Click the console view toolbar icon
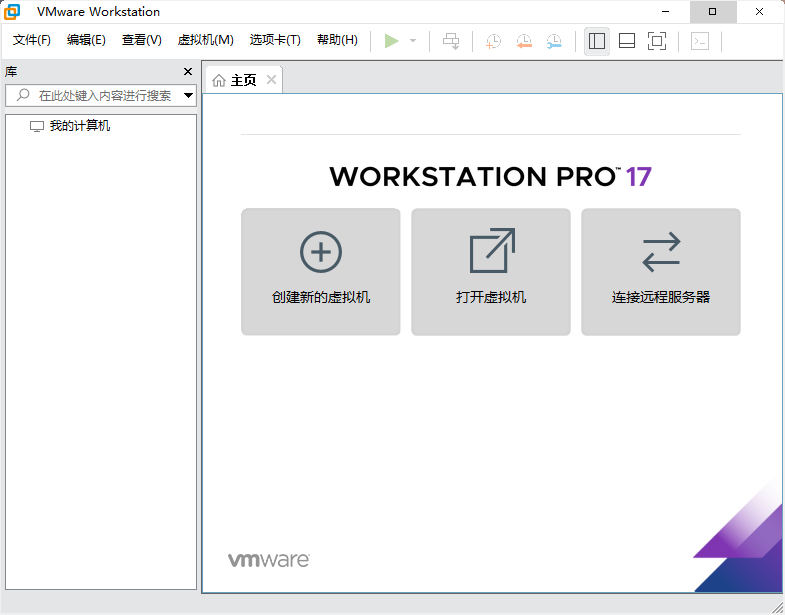This screenshot has height=615, width=785. click(x=700, y=41)
